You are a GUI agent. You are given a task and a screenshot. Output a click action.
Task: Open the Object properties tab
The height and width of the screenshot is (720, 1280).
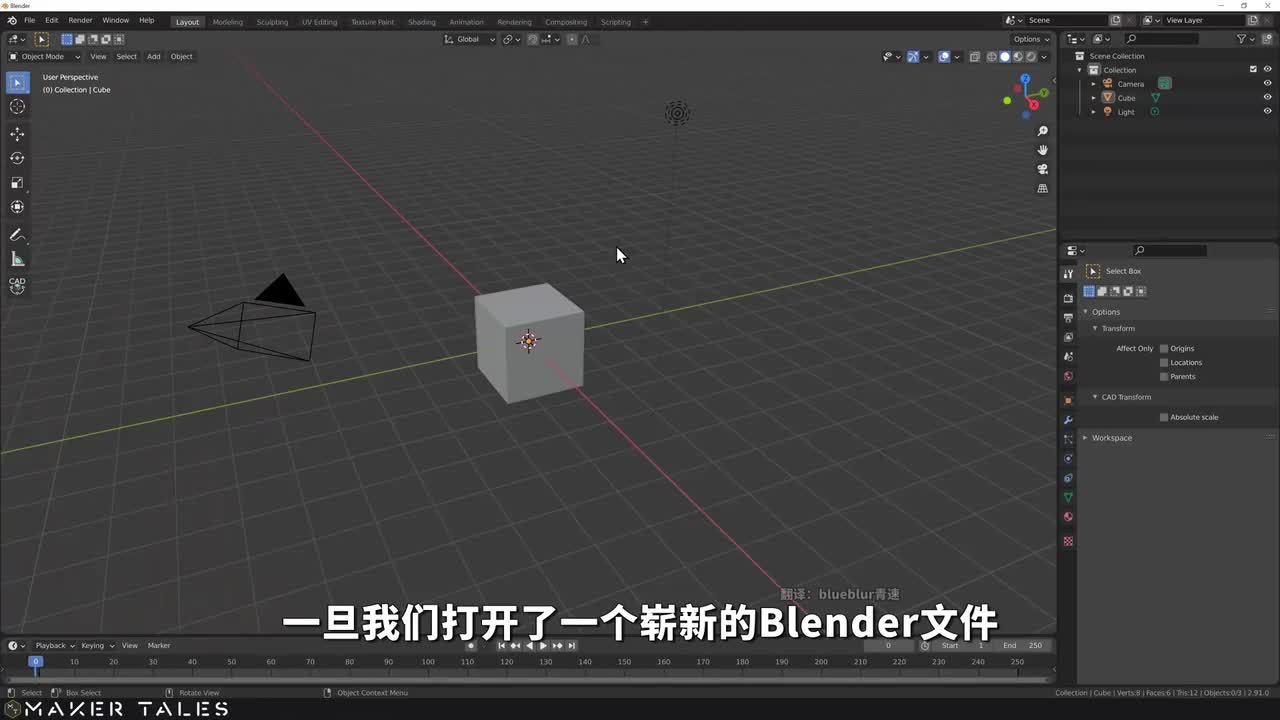pyautogui.click(x=1068, y=400)
